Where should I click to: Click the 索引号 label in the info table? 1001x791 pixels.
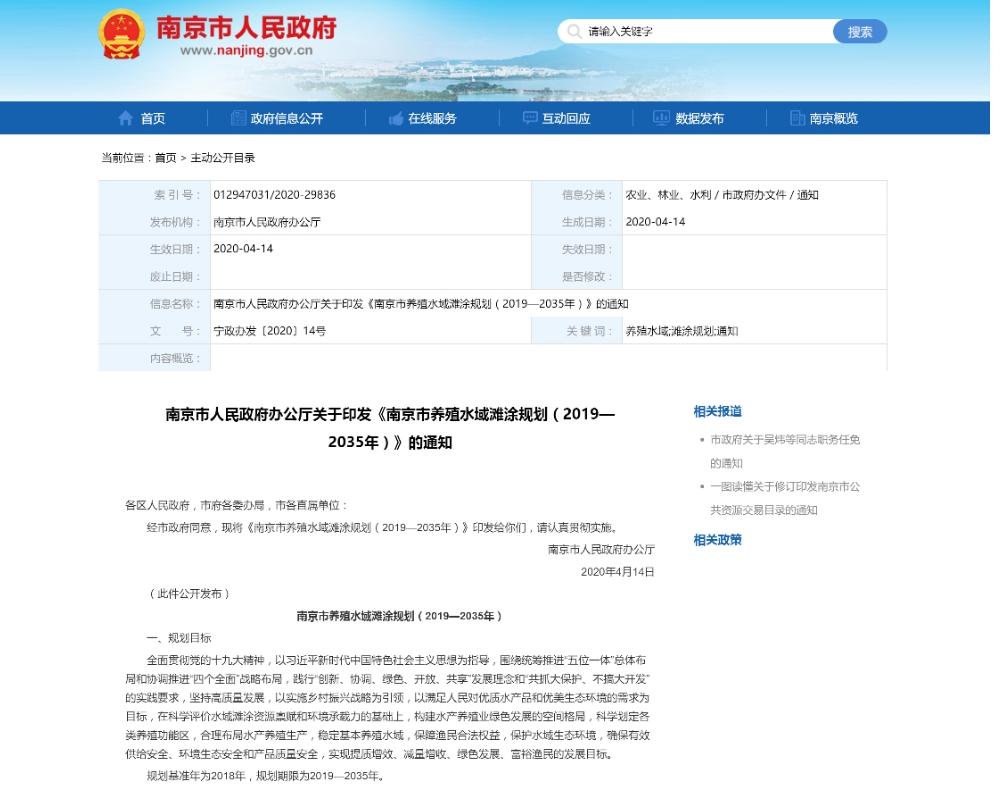(177, 195)
